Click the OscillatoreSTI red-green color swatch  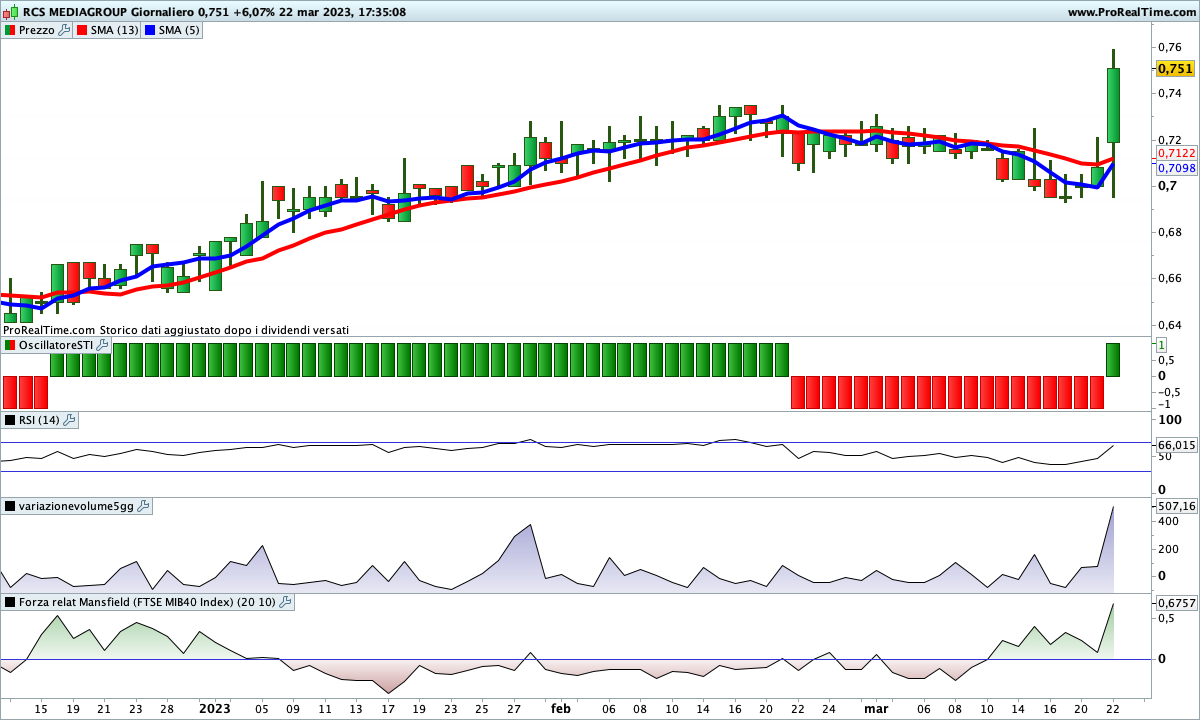(x=10, y=345)
